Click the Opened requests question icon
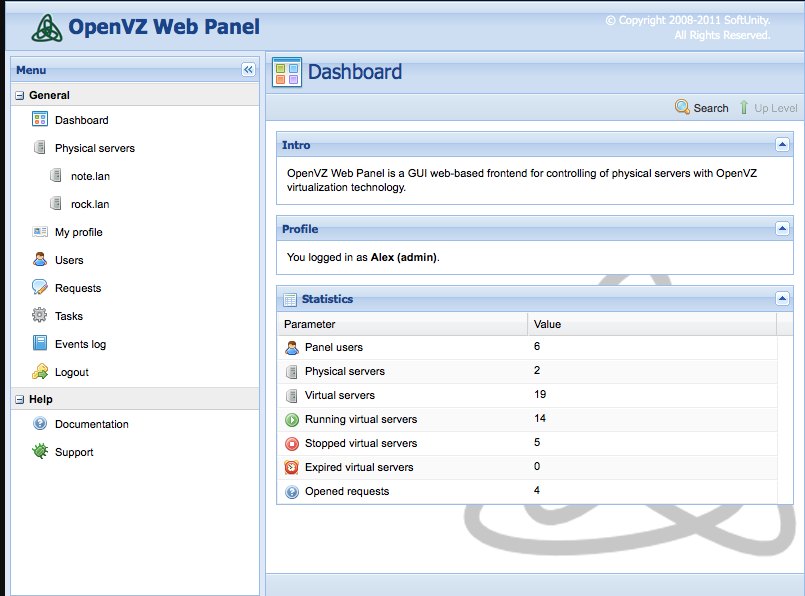The height and width of the screenshot is (596, 805). (x=292, y=492)
